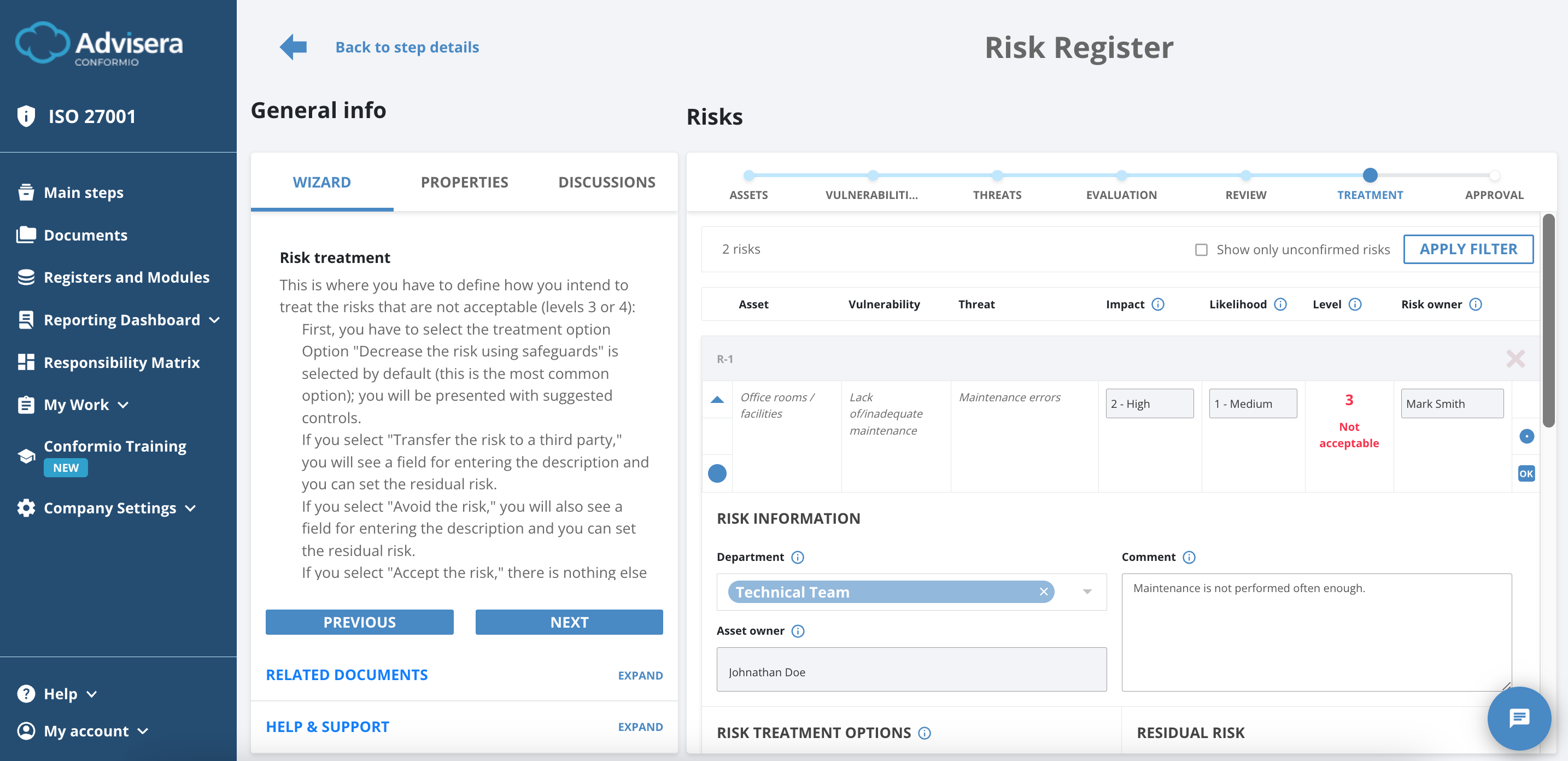The height and width of the screenshot is (761, 1568).
Task: Click the ISO 27001 shield icon
Action: pyautogui.click(x=26, y=116)
